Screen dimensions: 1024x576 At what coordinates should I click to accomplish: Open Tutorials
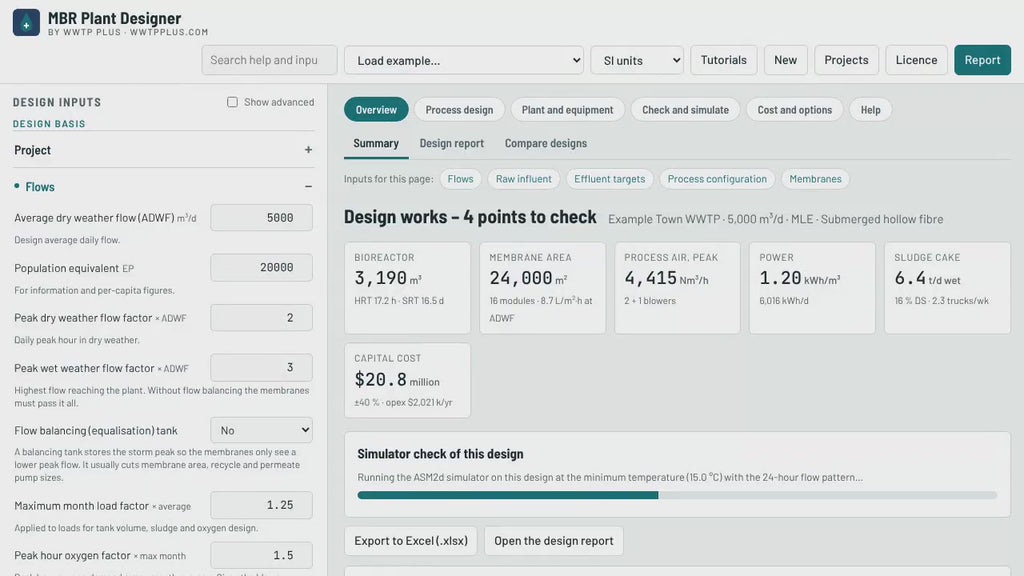pos(724,60)
